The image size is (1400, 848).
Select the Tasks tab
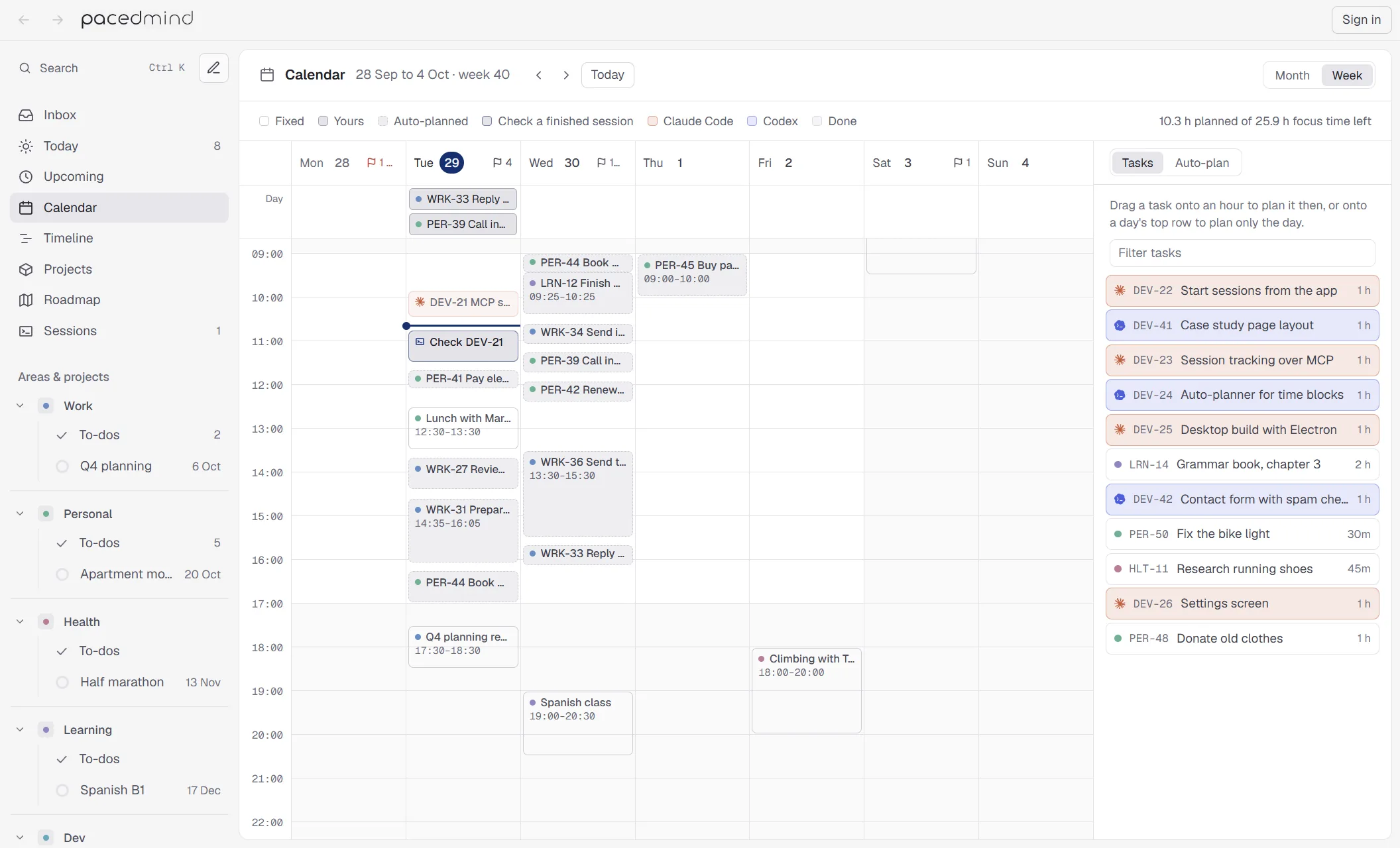click(1137, 163)
